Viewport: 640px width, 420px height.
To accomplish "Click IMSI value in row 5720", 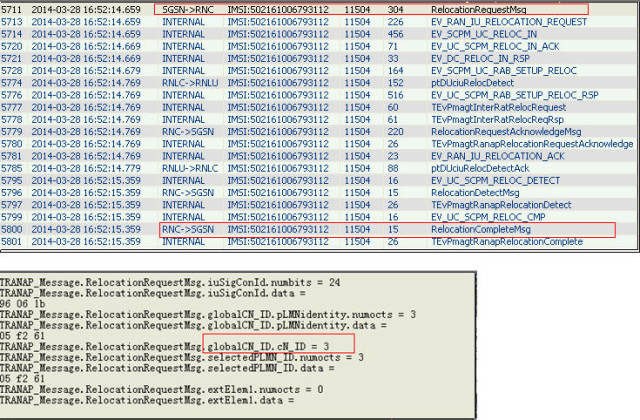I will pos(278,46).
